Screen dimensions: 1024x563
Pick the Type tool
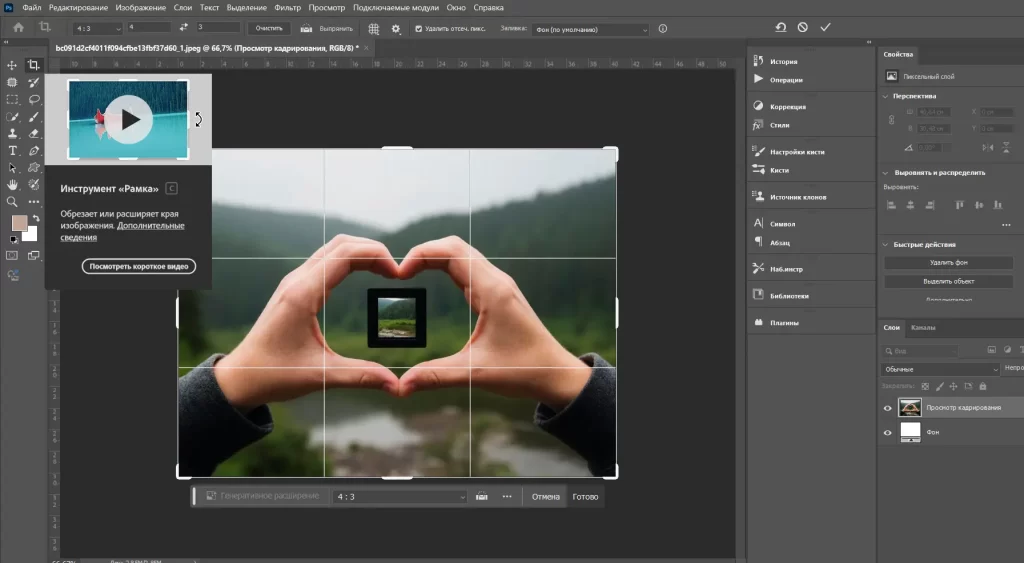tap(13, 150)
